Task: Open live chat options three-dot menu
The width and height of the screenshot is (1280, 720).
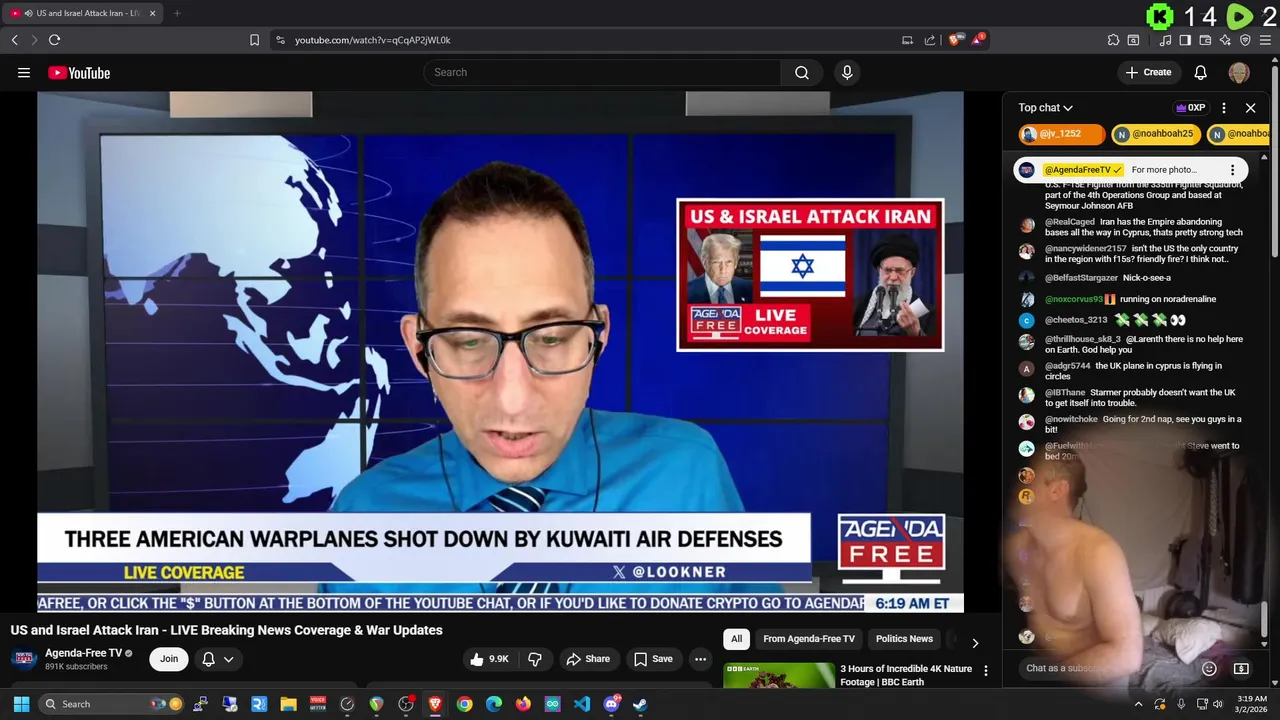Action: point(1224,108)
